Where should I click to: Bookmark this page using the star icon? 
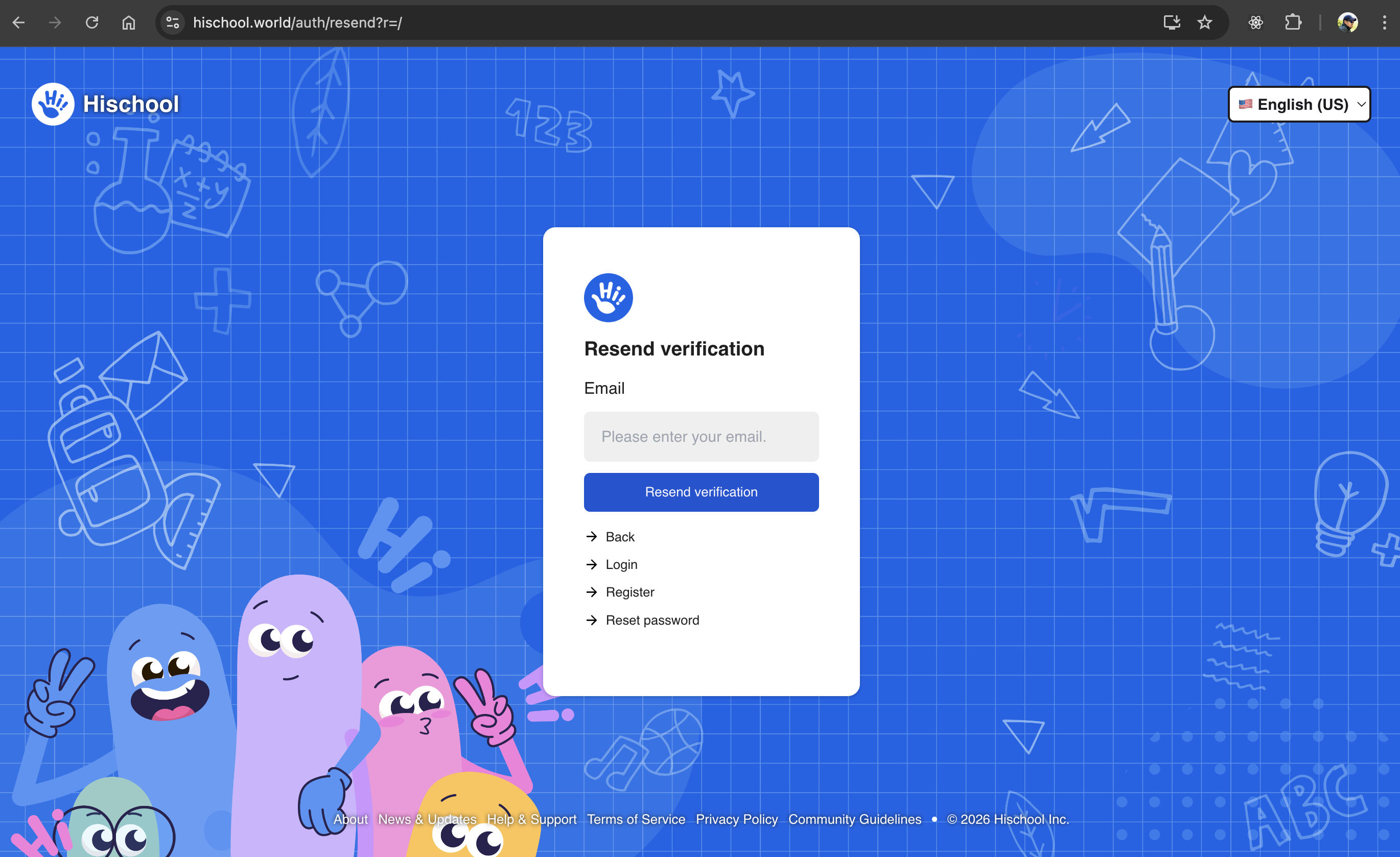pos(1205,22)
